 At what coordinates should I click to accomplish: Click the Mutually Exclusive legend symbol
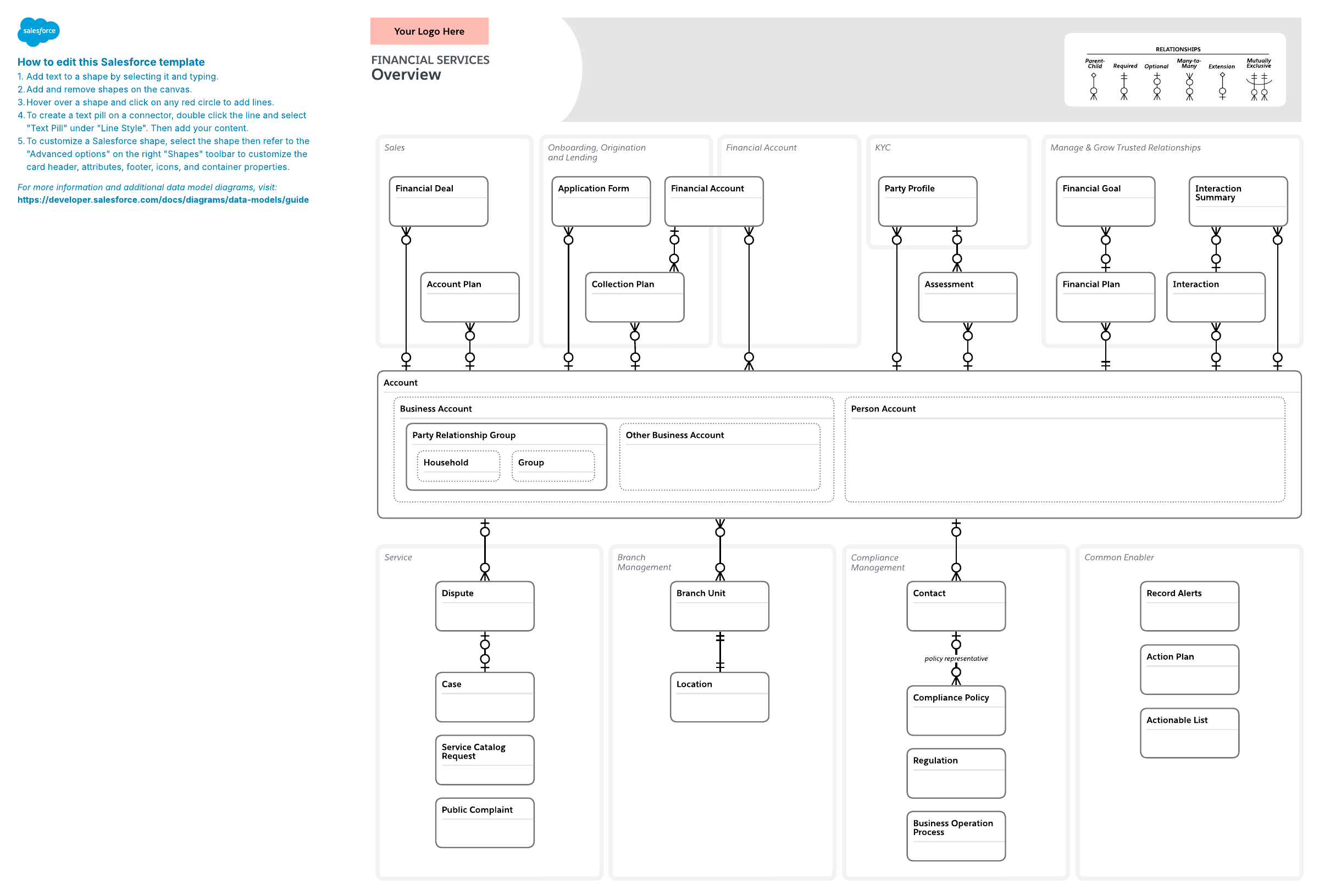1259,86
